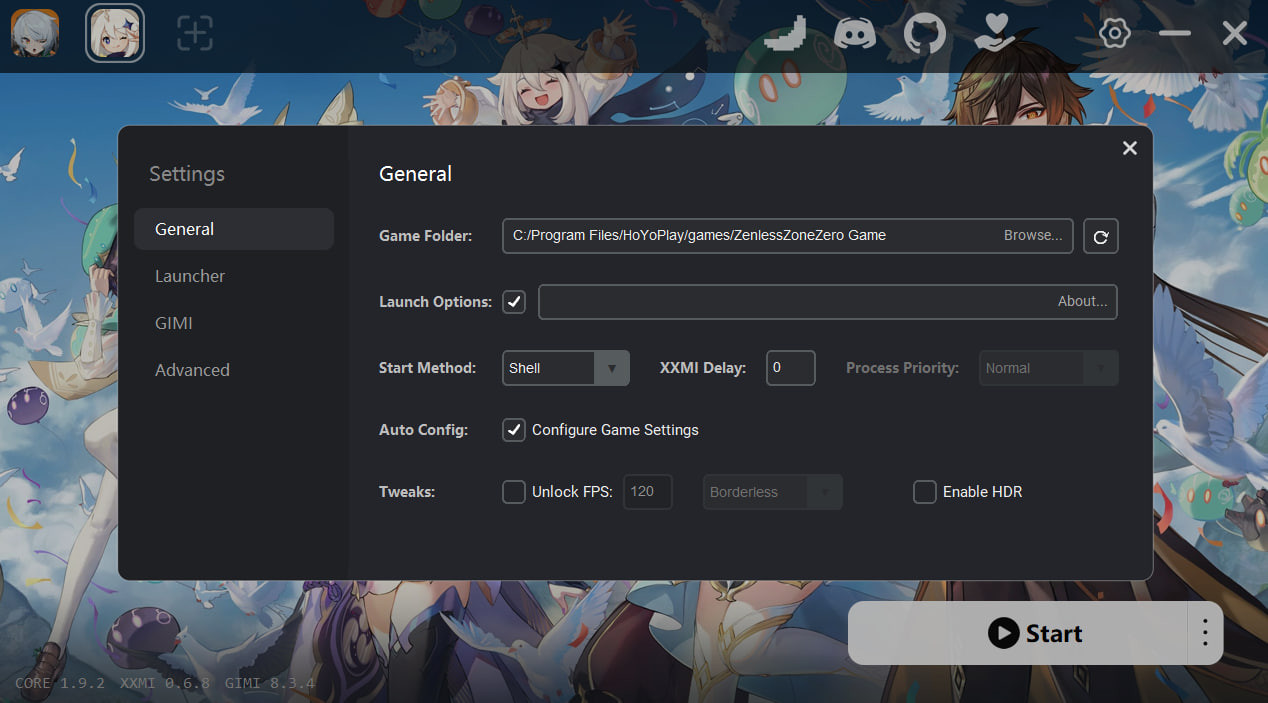The width and height of the screenshot is (1268, 703).
Task: Select the Paimon game profile icon
Action: pos(115,33)
